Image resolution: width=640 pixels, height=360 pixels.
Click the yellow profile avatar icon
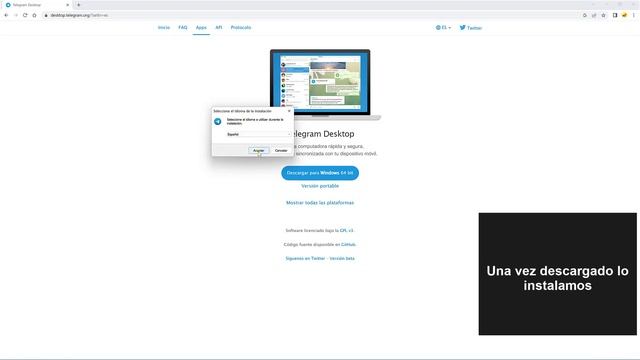point(624,15)
